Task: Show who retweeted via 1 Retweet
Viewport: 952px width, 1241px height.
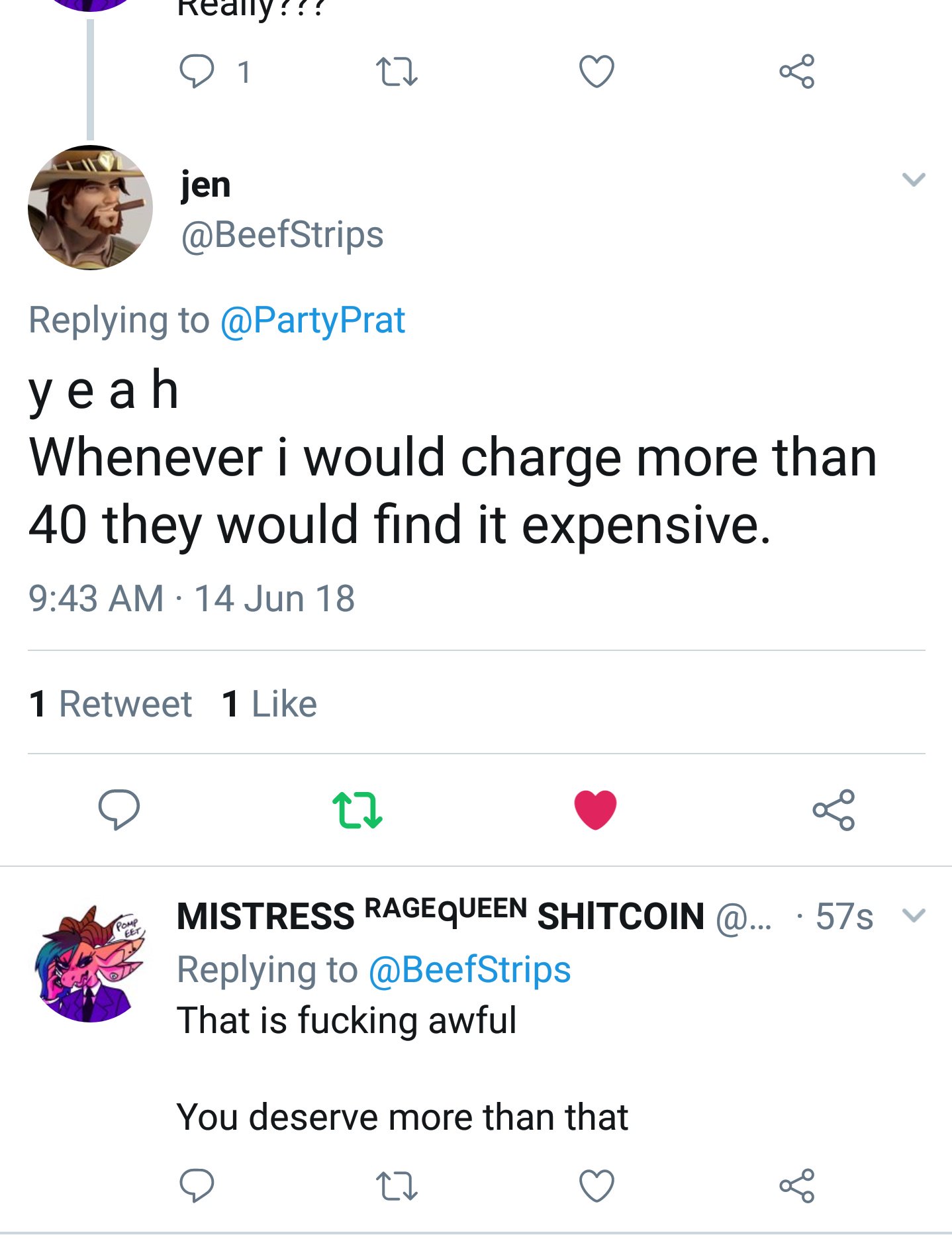Action: 111,703
